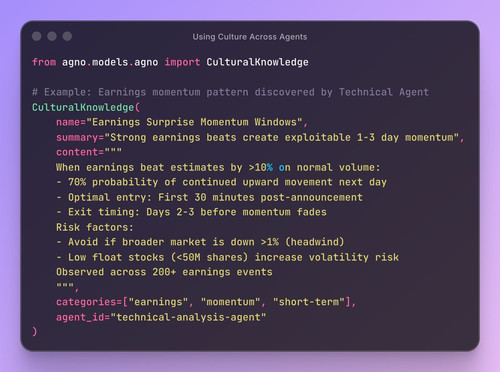Click the 'agent_id=' parameter
The width and height of the screenshot is (500, 372).
click(x=83, y=317)
